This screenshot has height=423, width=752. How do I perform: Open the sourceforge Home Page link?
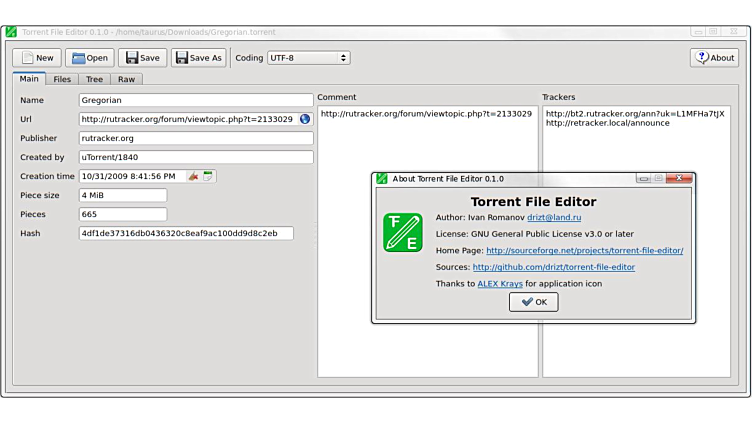click(x=585, y=250)
